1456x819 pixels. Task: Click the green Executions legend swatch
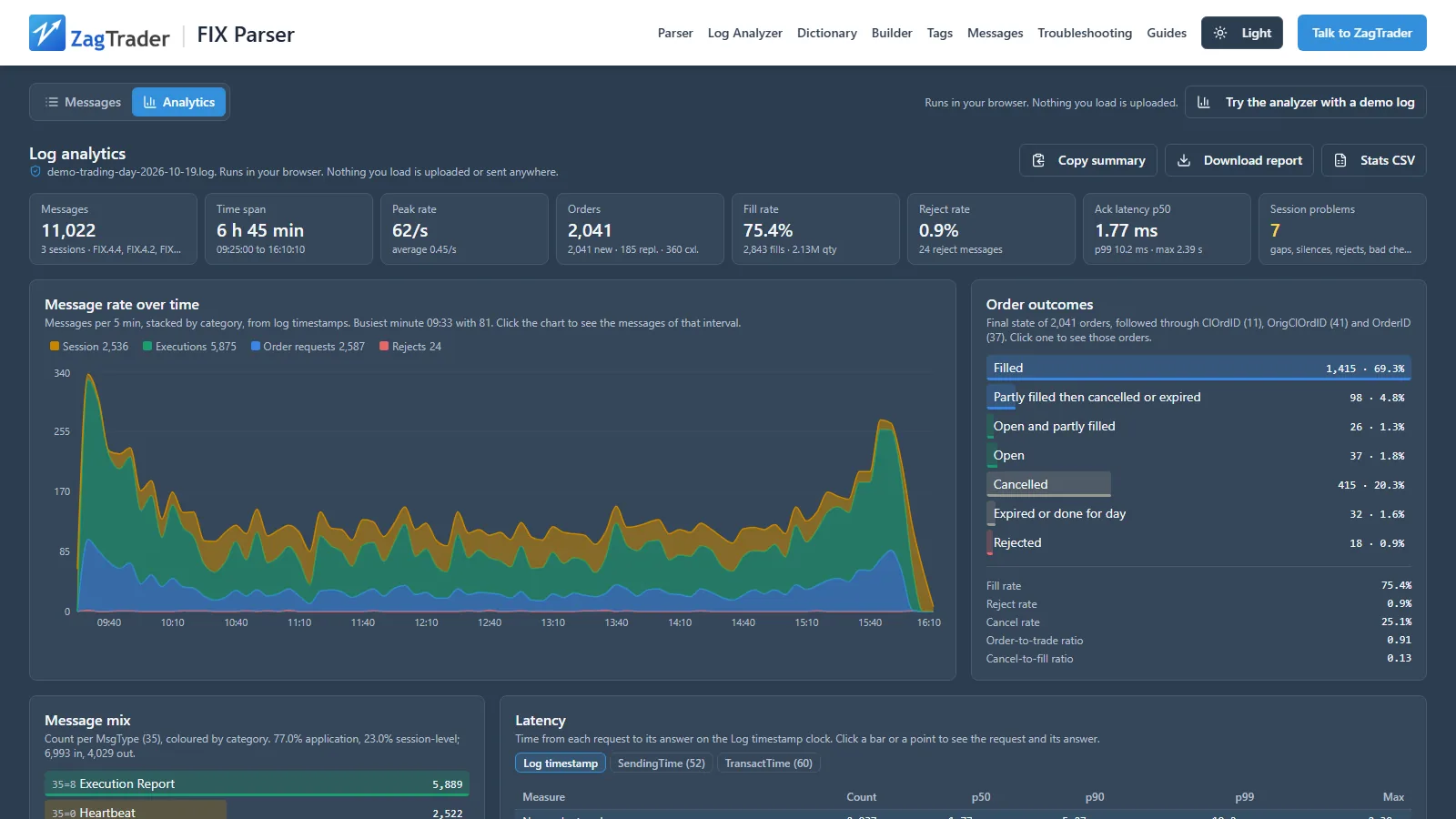pyautogui.click(x=147, y=347)
